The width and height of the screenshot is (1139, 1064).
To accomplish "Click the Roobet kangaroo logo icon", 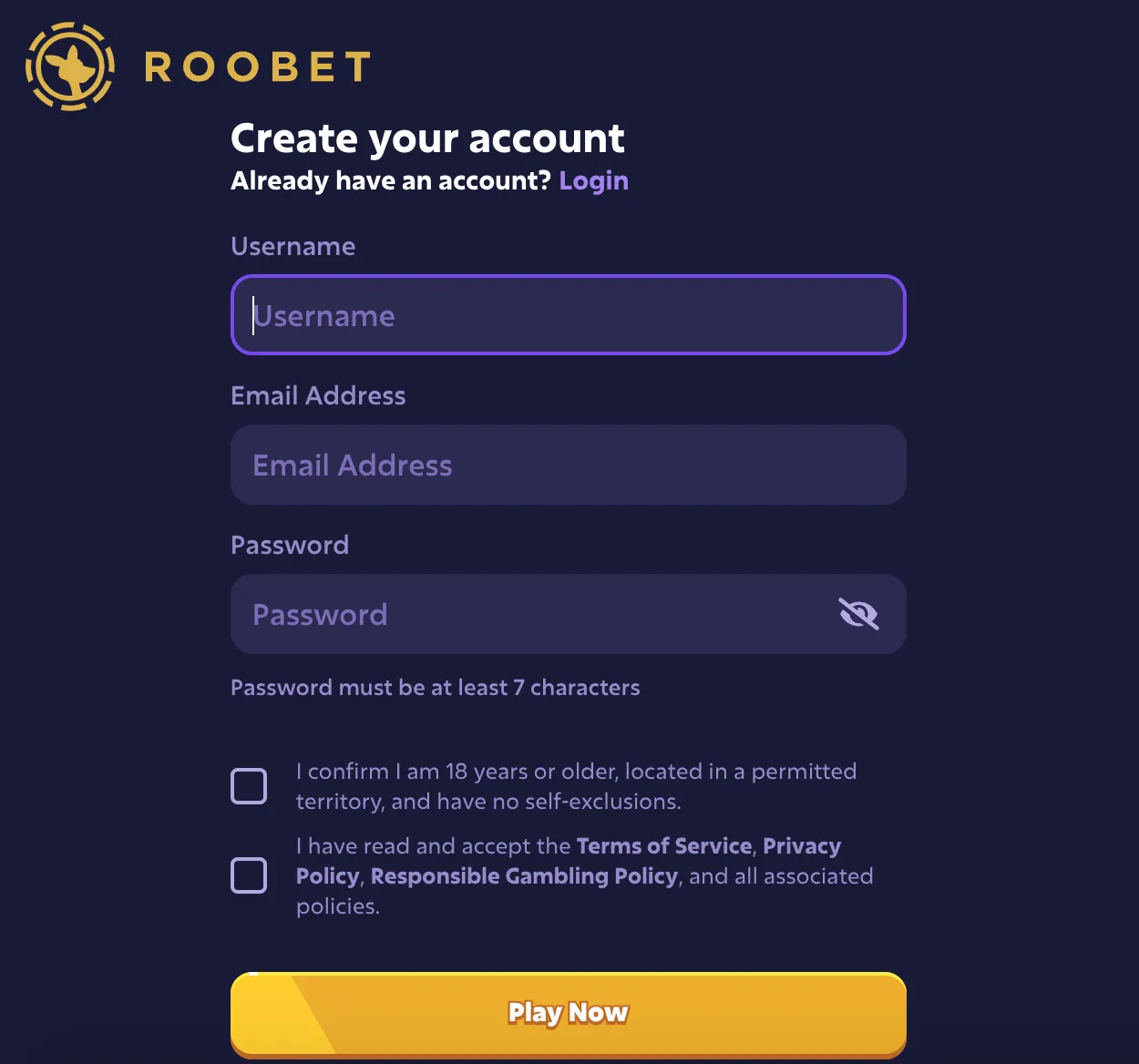I will pos(68,66).
